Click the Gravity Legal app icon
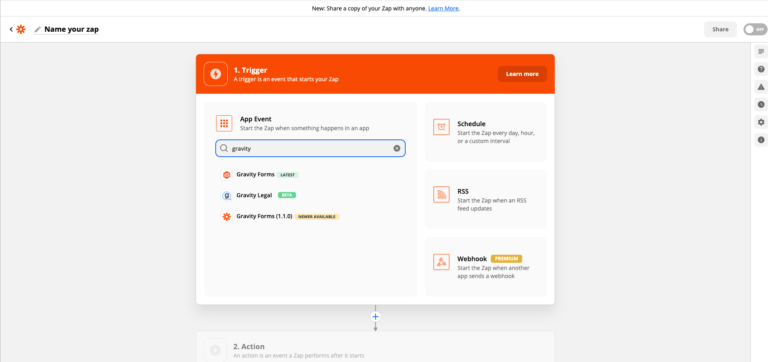Screen dimensions: 768x362 point(226,195)
